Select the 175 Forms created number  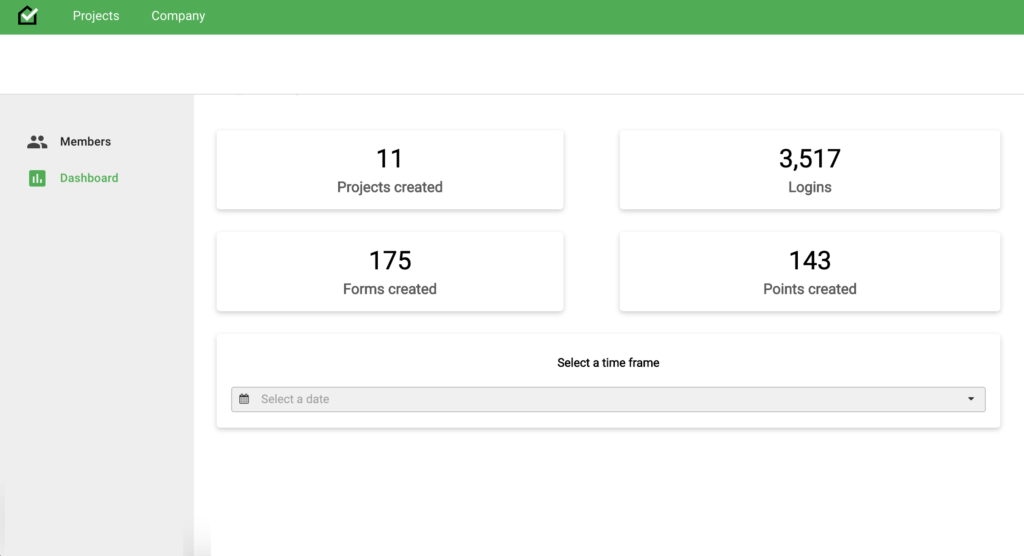click(390, 261)
